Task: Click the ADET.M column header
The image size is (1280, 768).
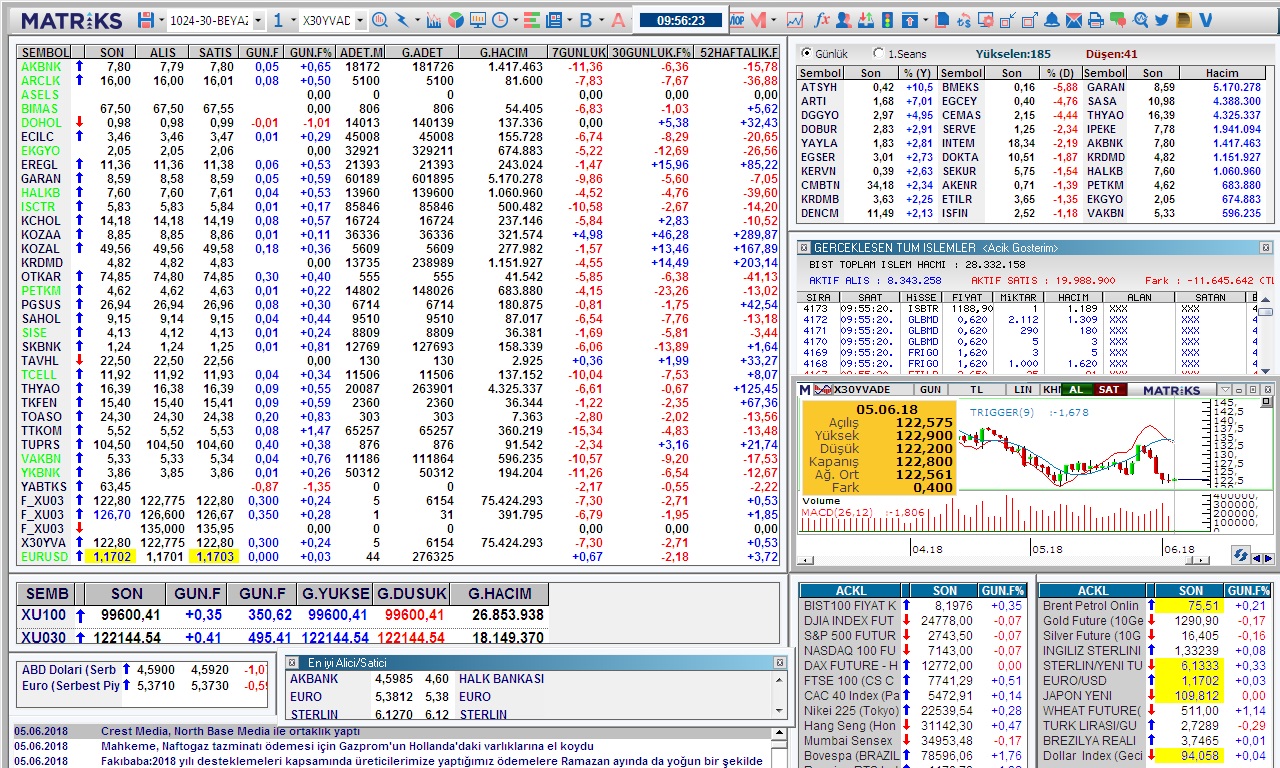Action: [360, 52]
